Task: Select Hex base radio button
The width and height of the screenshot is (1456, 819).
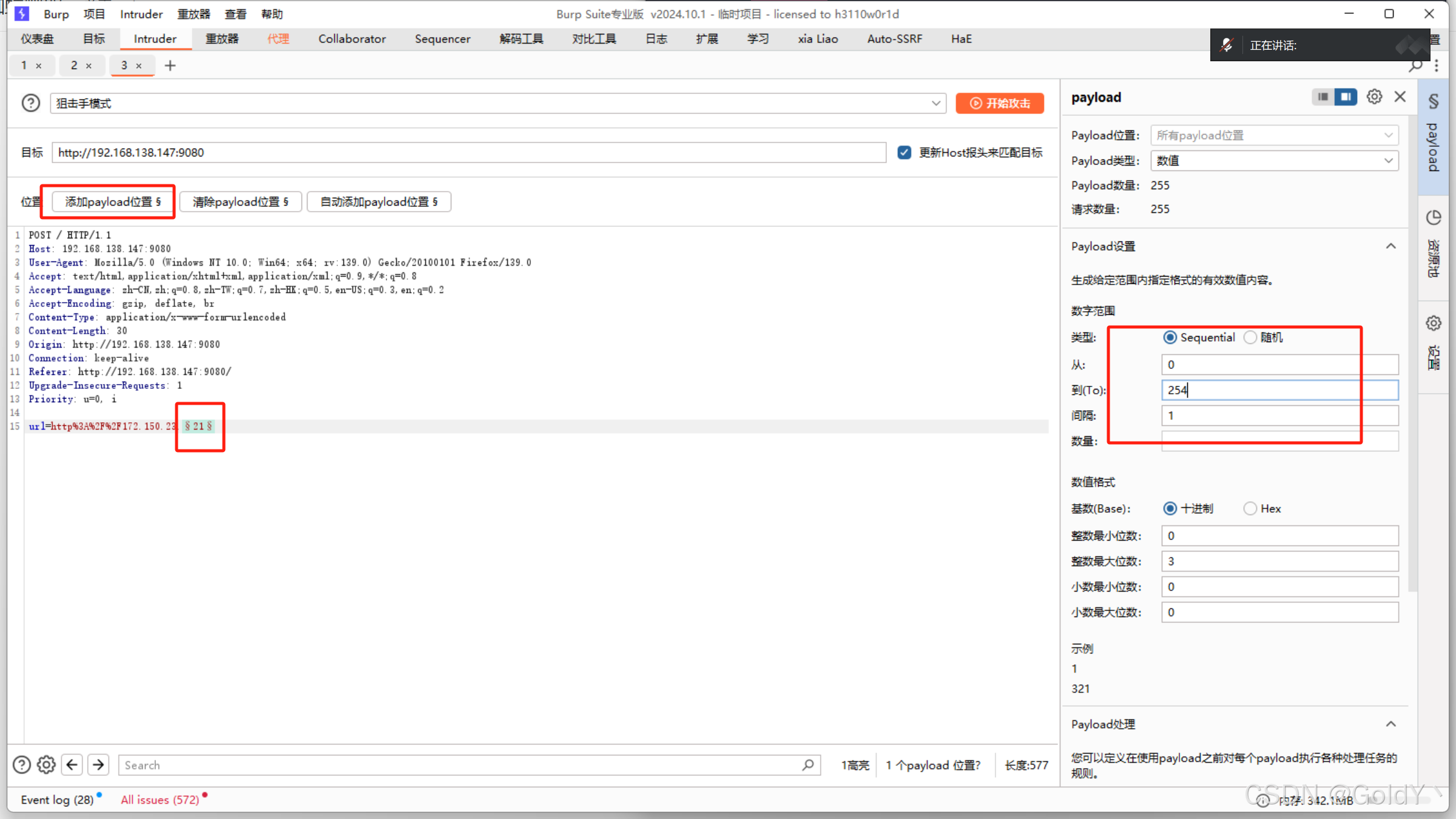Action: [1250, 508]
